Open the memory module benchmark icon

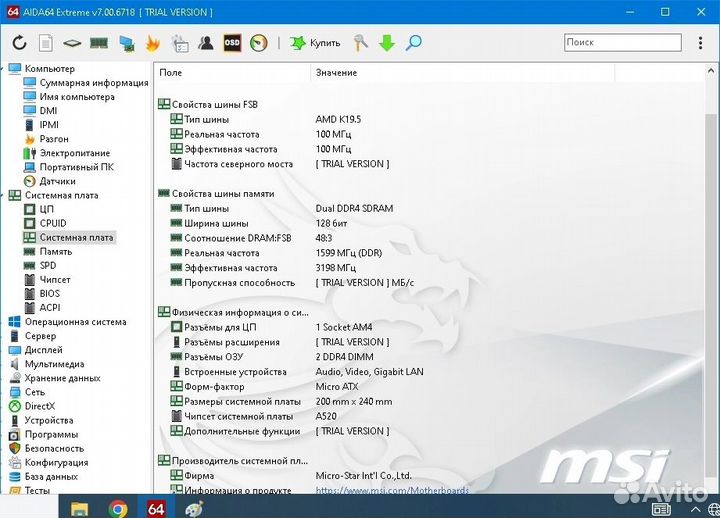pyautogui.click(x=99, y=43)
